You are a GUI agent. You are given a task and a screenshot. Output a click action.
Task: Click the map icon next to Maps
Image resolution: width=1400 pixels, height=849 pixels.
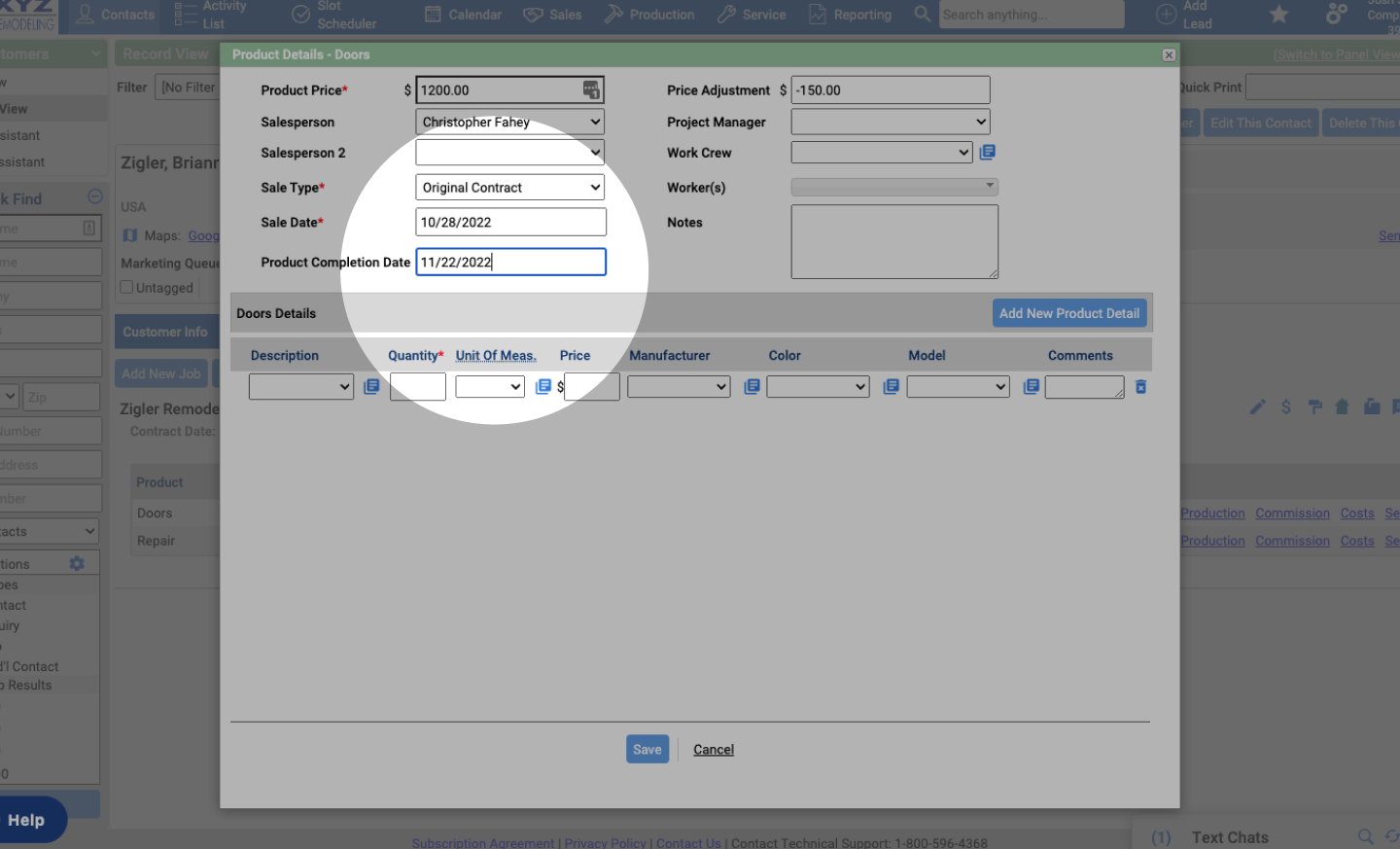(x=130, y=235)
